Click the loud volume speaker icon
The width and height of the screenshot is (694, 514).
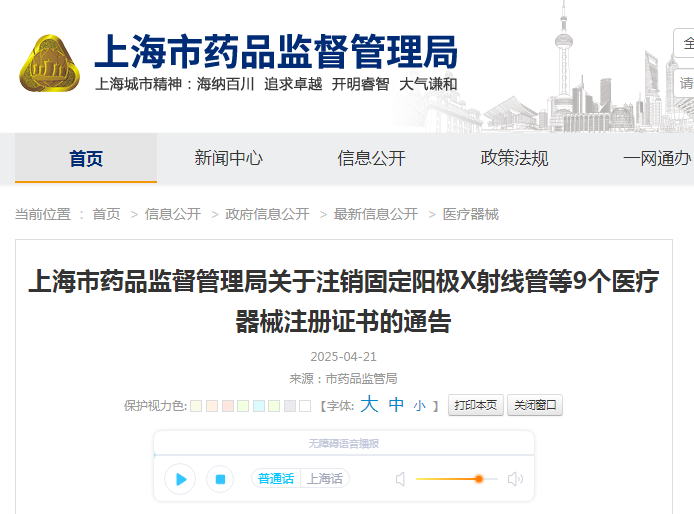(515, 479)
